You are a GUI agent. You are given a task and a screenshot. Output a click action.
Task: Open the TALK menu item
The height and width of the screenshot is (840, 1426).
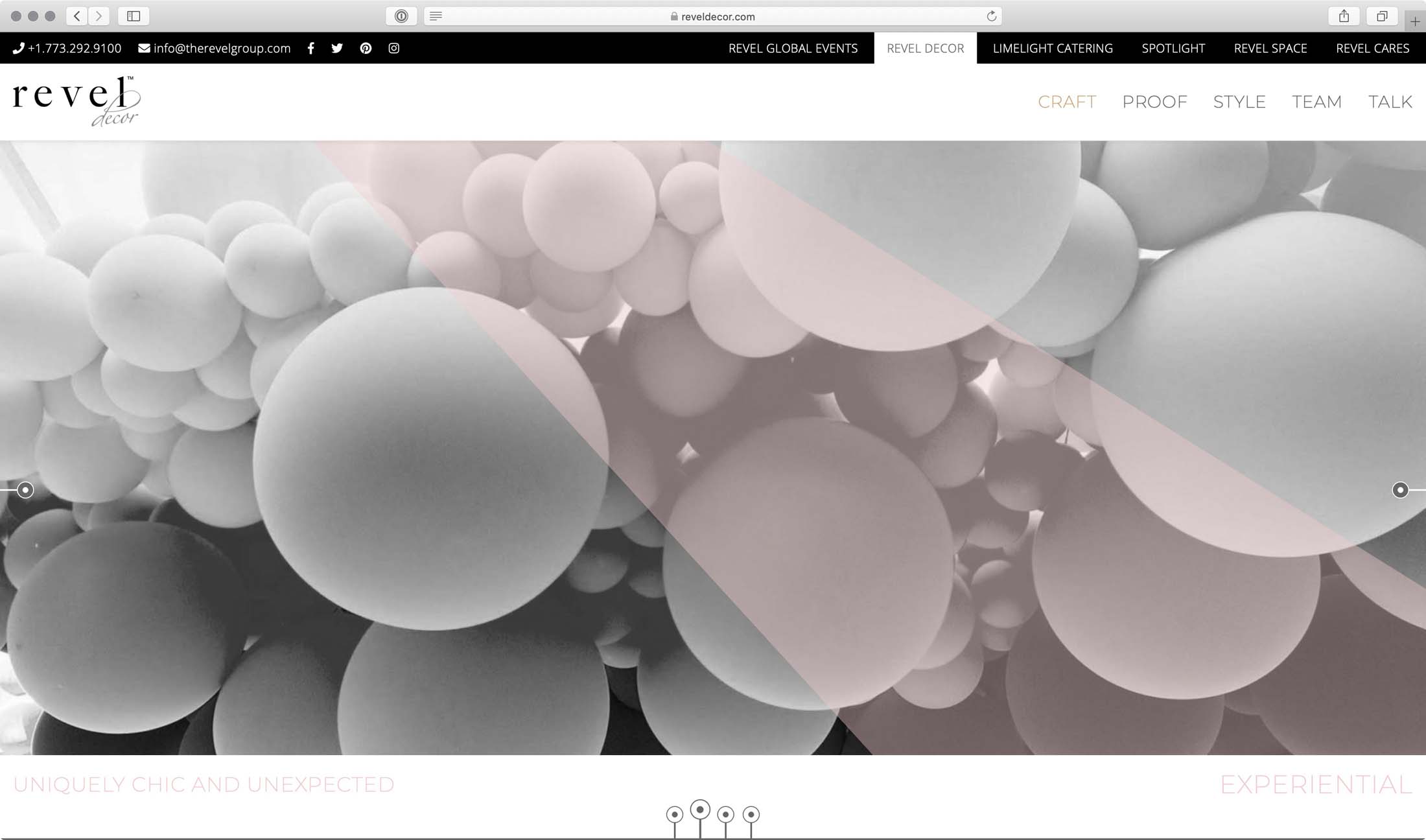click(x=1390, y=102)
